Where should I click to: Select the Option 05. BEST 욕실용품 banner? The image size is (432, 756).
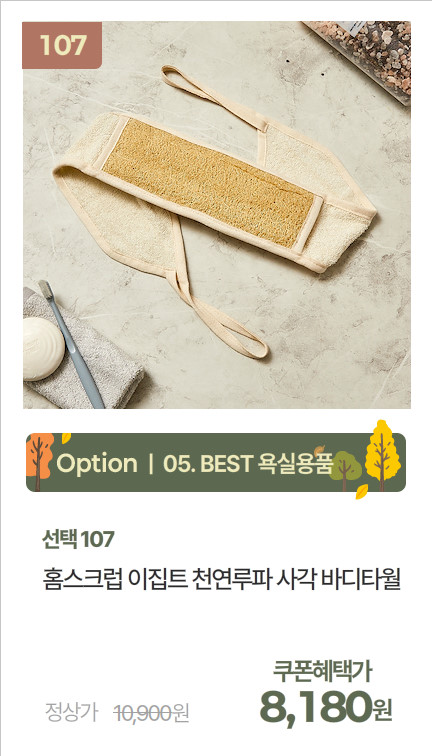tap(216, 462)
